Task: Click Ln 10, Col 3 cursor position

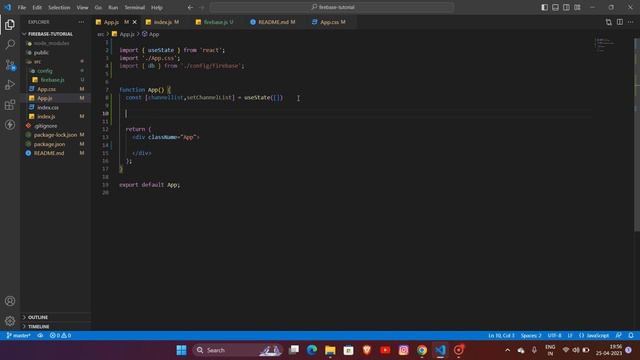Action: point(501,336)
